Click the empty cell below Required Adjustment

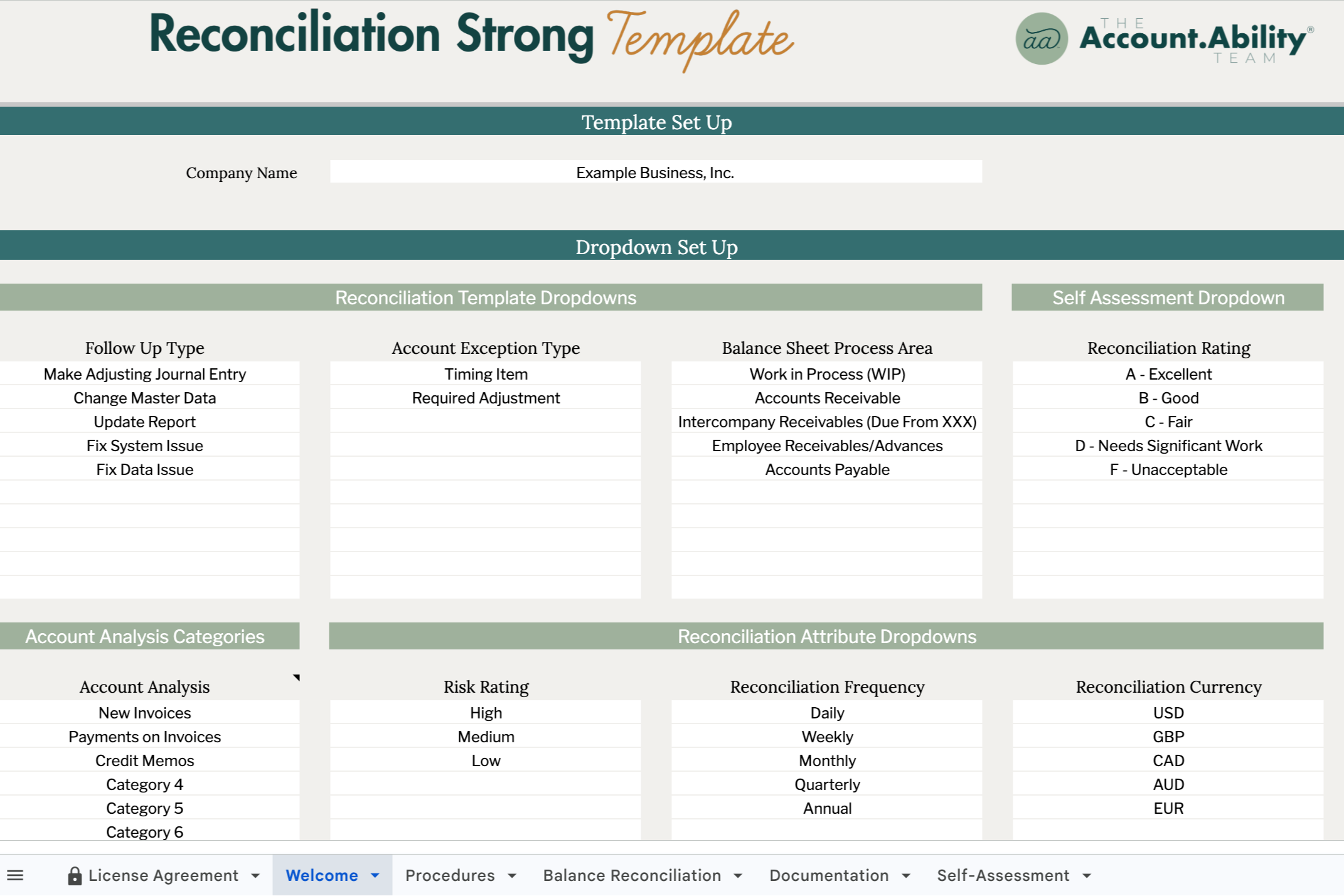pos(486,422)
